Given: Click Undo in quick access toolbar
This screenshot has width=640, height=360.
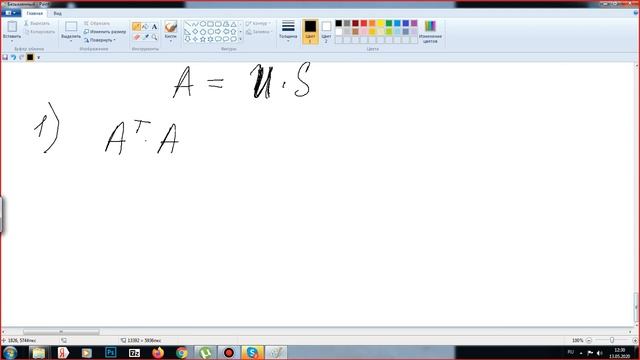Looking at the screenshot, I should [x=13, y=58].
